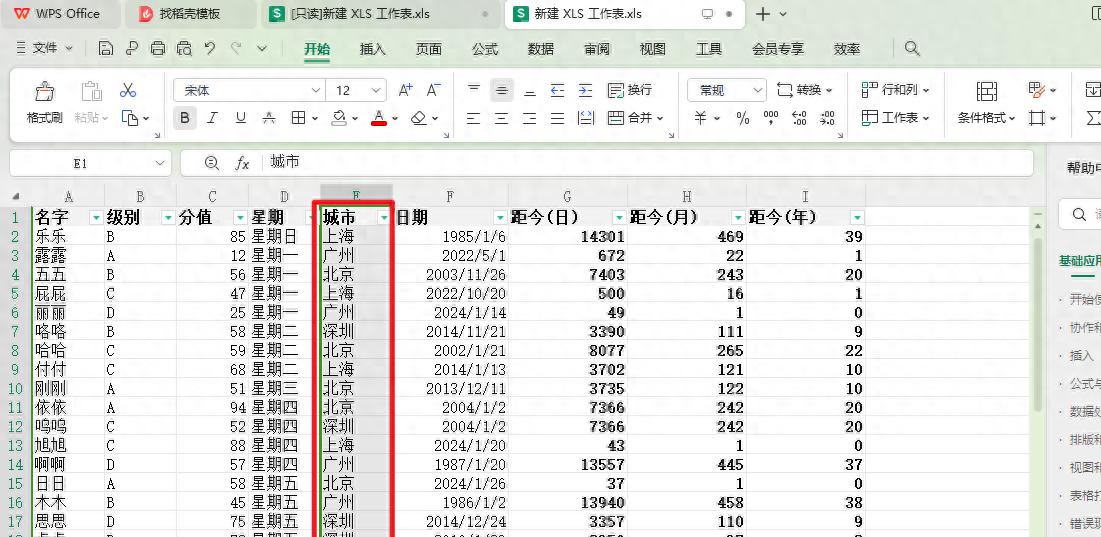
Task: Select cell containing 露露
Action: (69, 256)
